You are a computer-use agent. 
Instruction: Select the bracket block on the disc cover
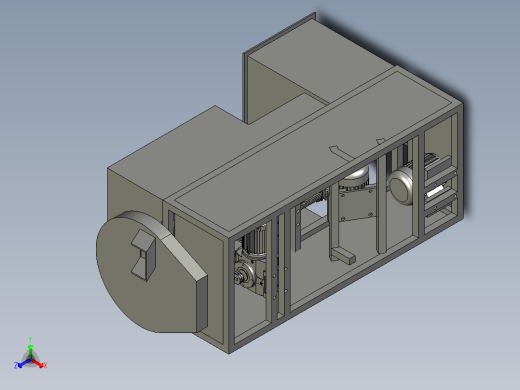point(143,255)
